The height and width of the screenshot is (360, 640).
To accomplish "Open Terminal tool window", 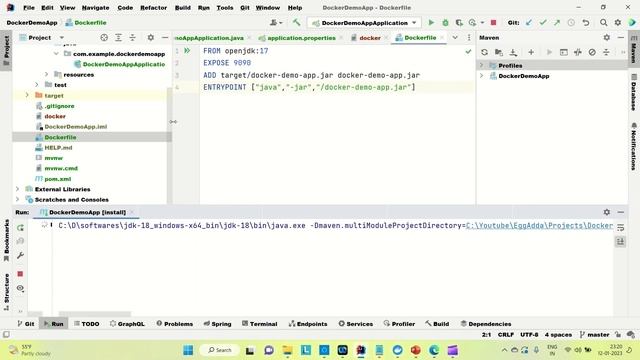I will (x=260, y=324).
